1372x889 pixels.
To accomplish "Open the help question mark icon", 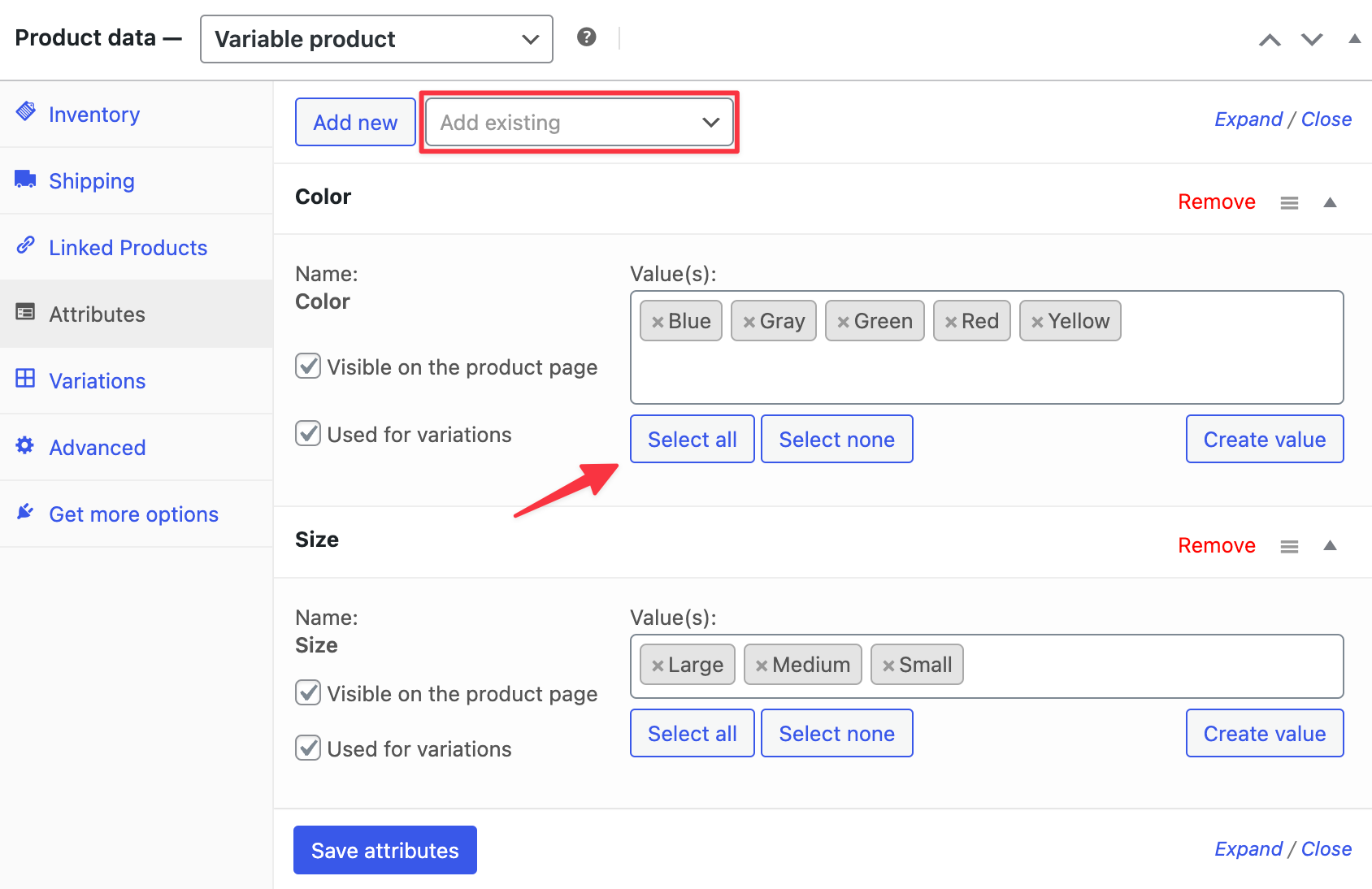I will coord(587,37).
